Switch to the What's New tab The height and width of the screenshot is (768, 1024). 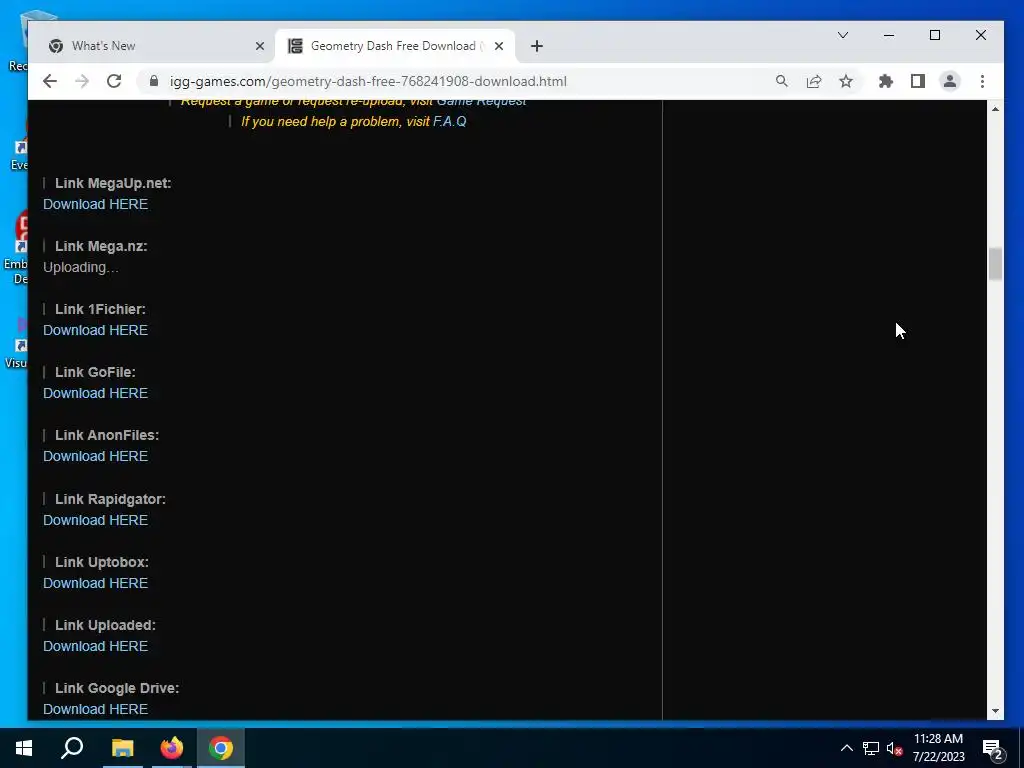157,46
